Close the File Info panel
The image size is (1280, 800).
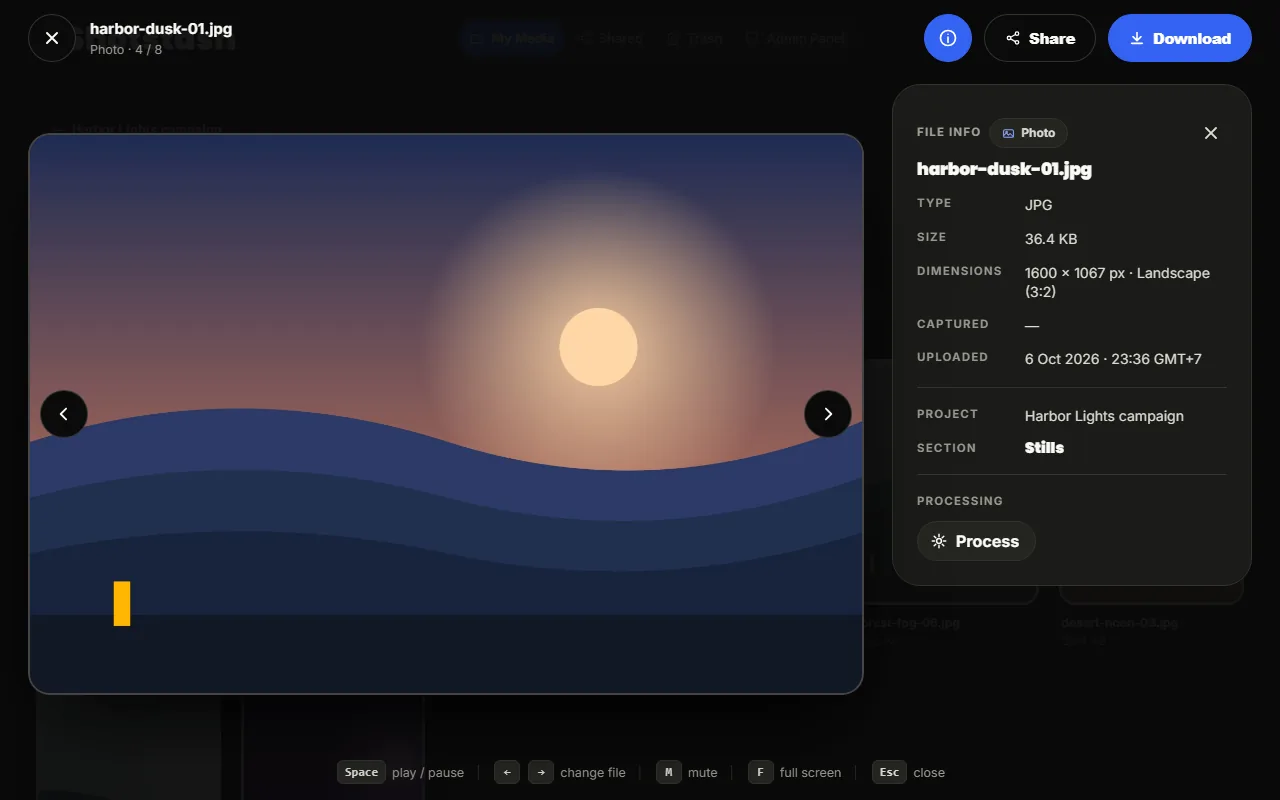pos(1211,133)
